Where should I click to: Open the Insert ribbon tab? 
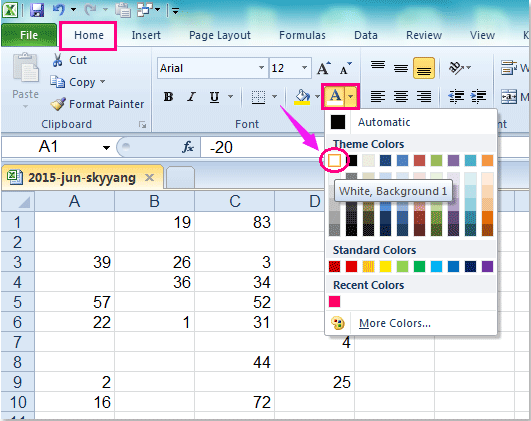(x=146, y=35)
